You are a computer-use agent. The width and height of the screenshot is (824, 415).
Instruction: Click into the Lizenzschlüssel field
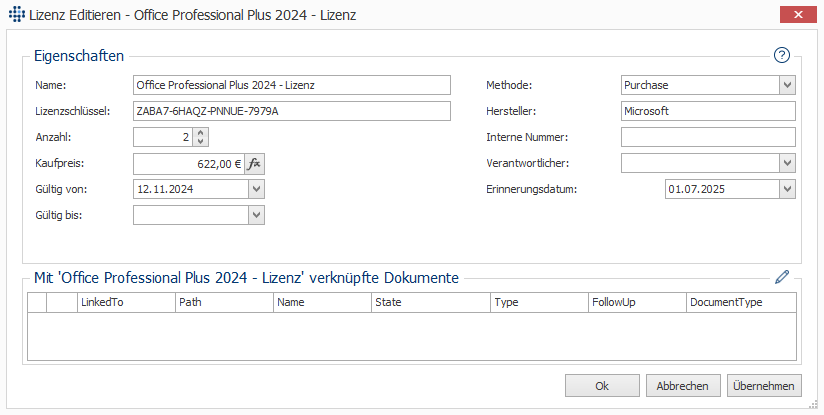(292, 111)
